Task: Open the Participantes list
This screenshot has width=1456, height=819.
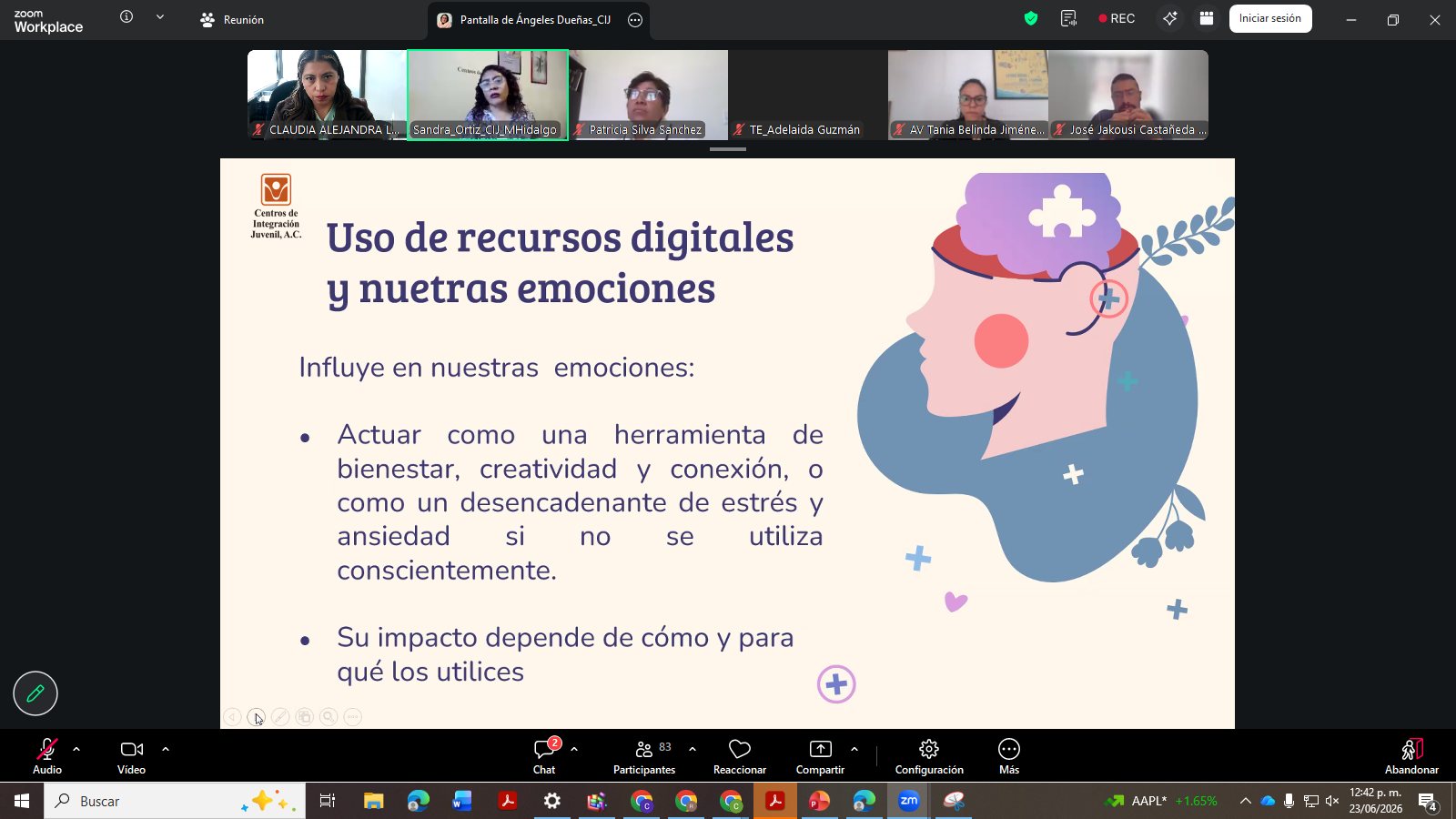Action: pyautogui.click(x=645, y=757)
